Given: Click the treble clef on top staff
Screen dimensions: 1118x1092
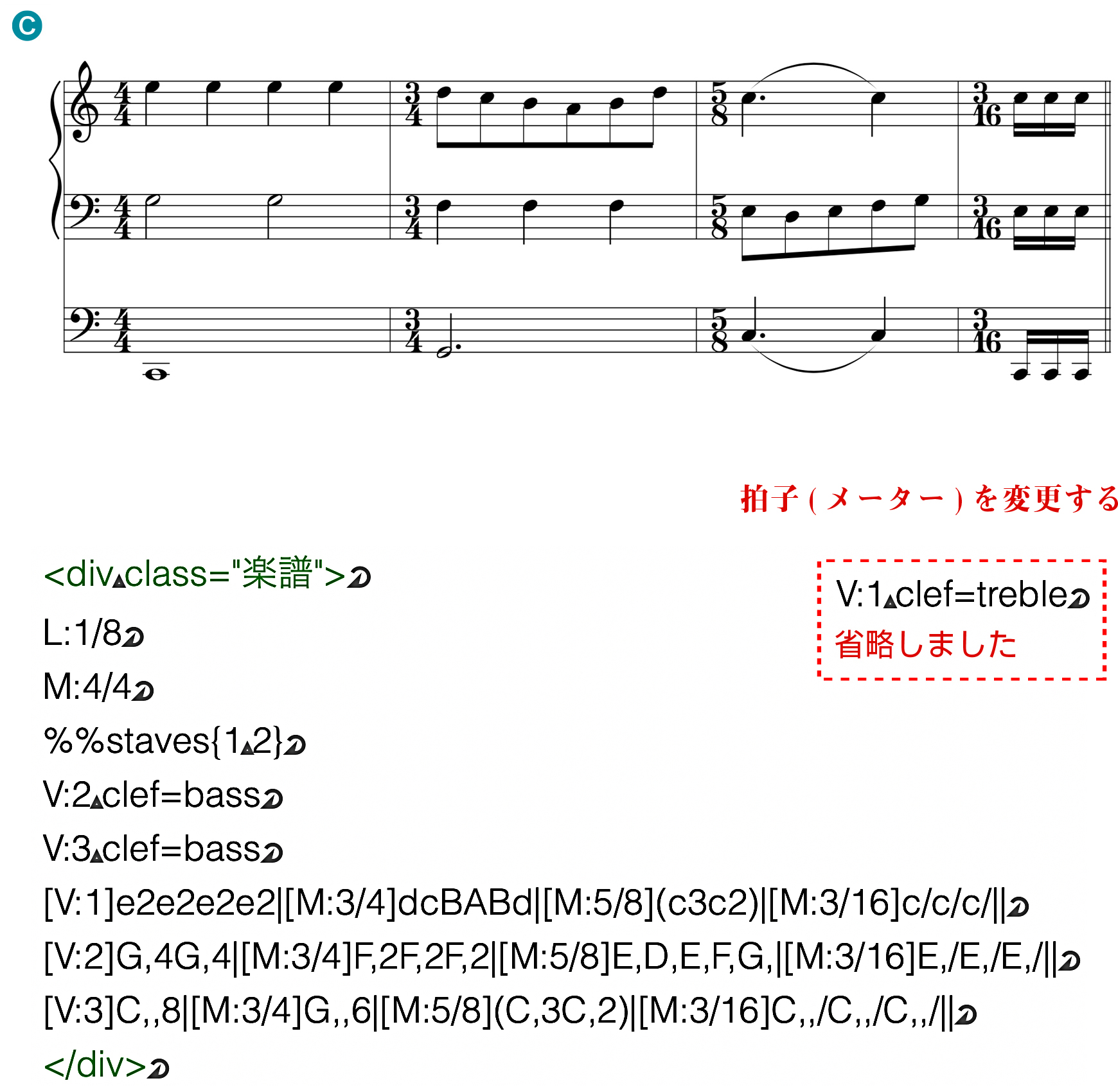Looking at the screenshot, I should 85,102.
